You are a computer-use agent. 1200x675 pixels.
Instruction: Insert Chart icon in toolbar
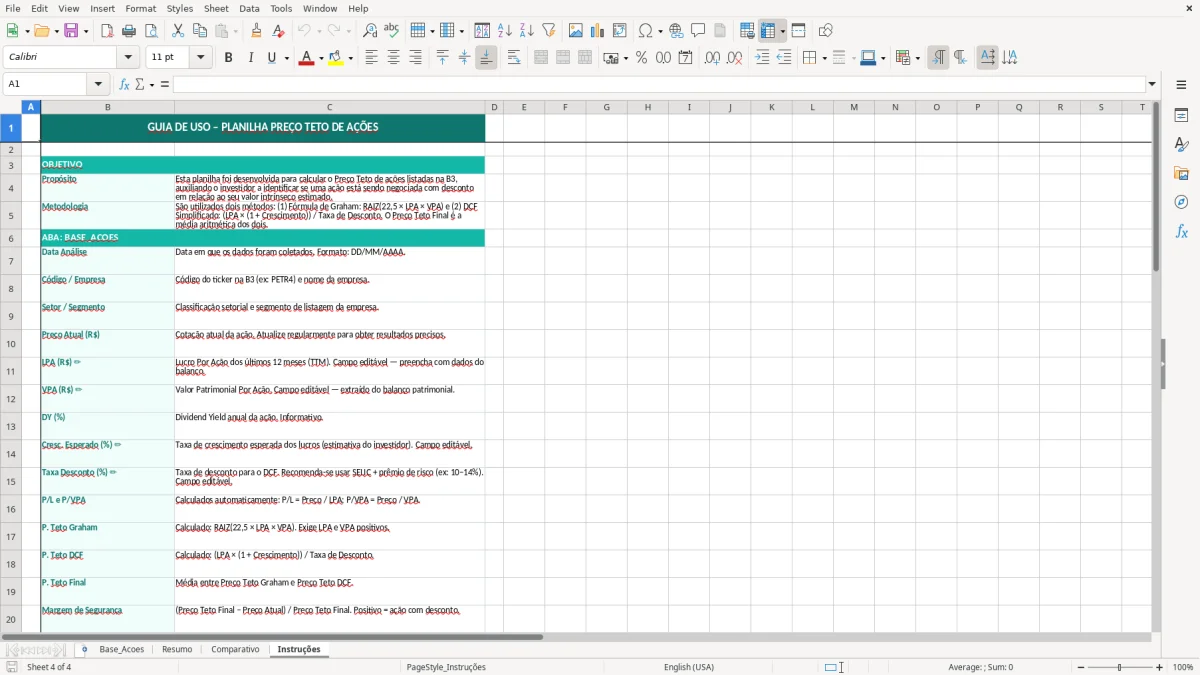click(x=598, y=31)
